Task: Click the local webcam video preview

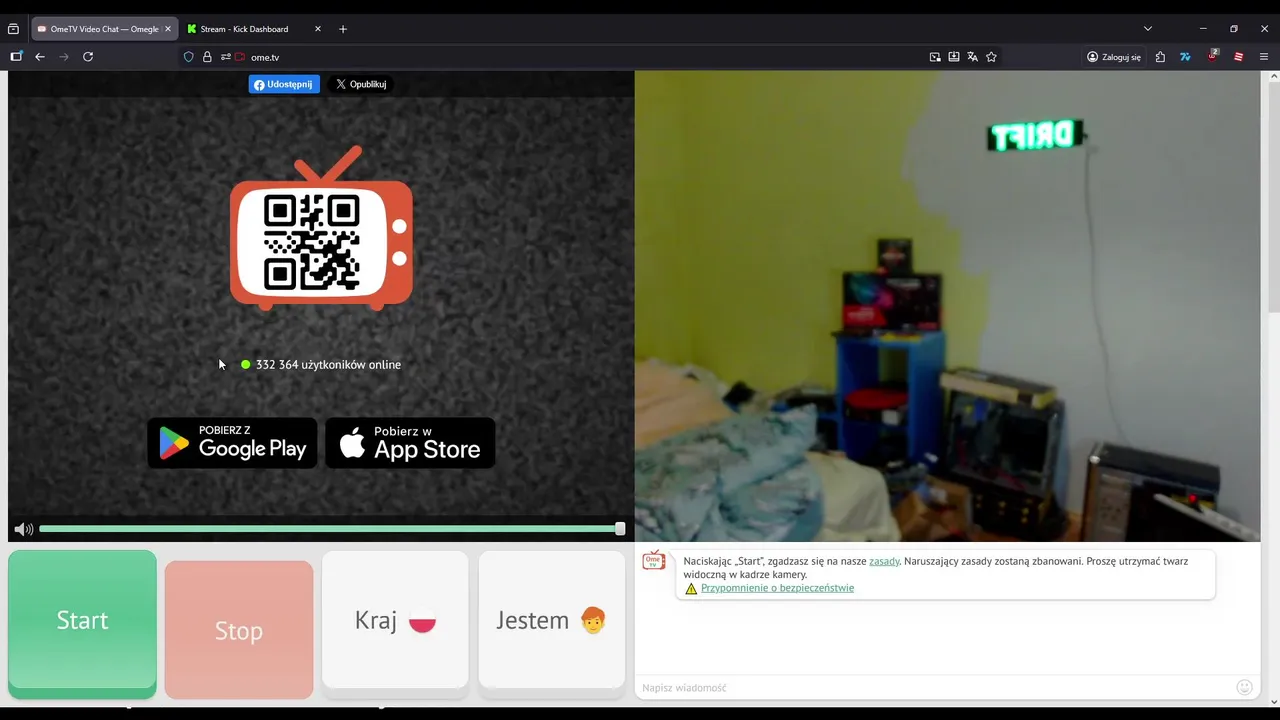Action: click(947, 306)
